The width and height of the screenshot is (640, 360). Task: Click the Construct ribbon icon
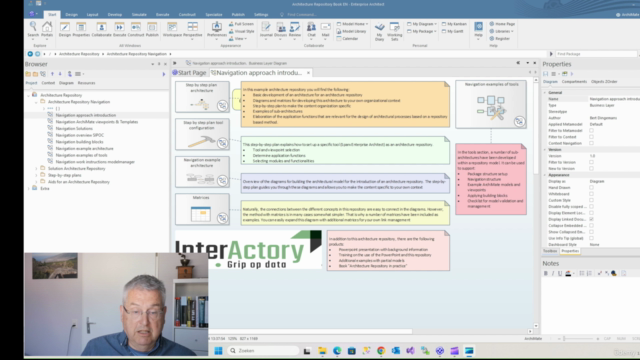click(x=136, y=29)
